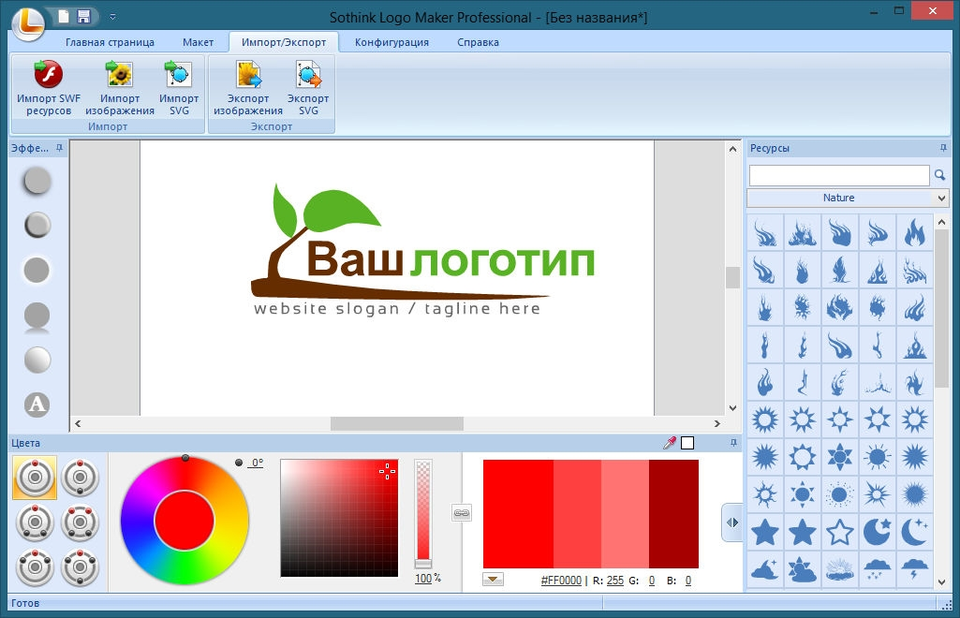Expand the color format dropdown below swatches

tap(493, 579)
